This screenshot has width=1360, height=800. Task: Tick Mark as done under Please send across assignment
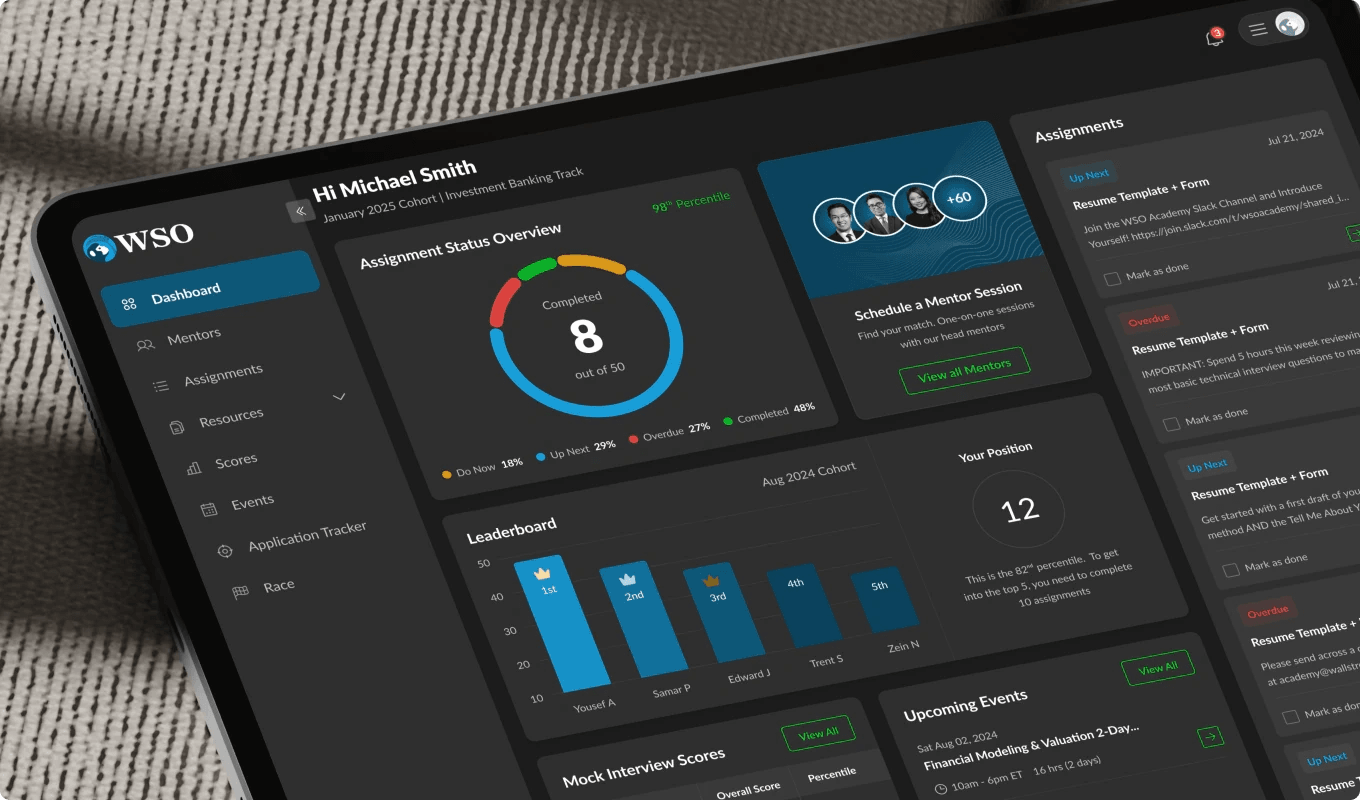[x=1291, y=716]
